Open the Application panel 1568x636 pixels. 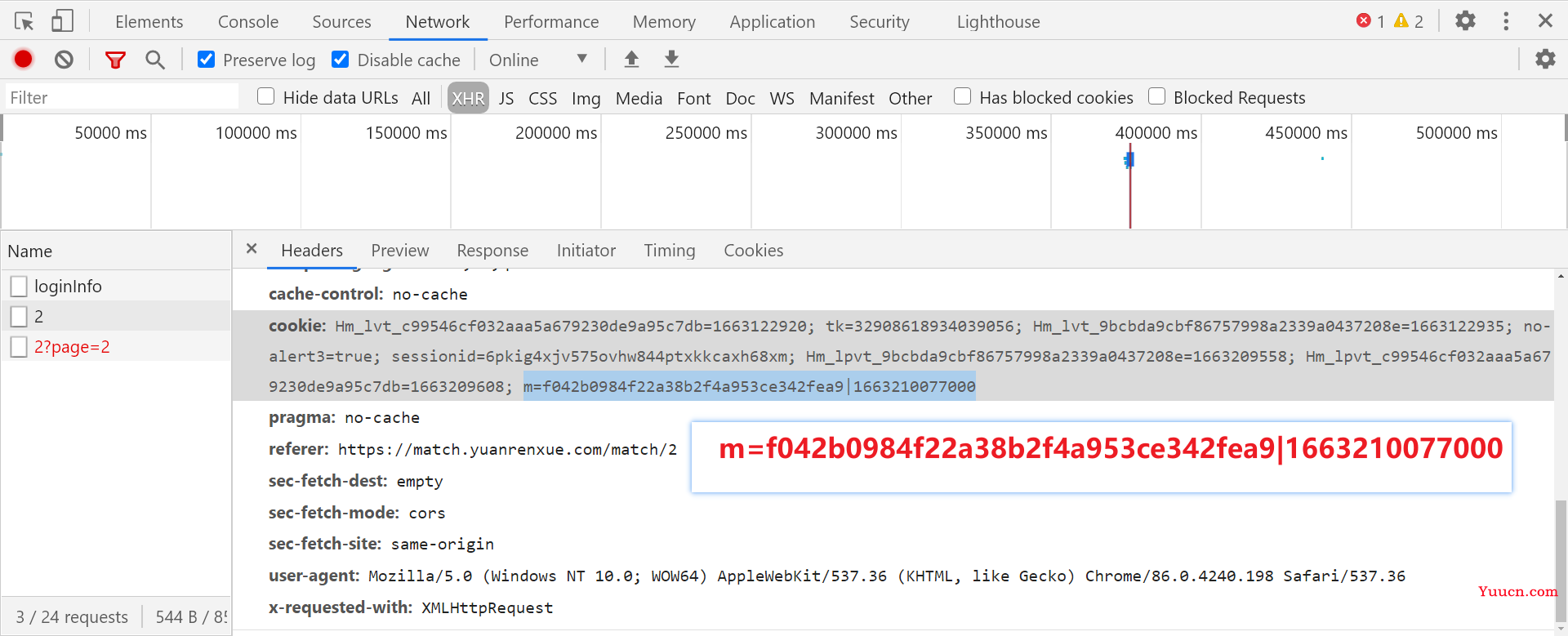click(773, 21)
